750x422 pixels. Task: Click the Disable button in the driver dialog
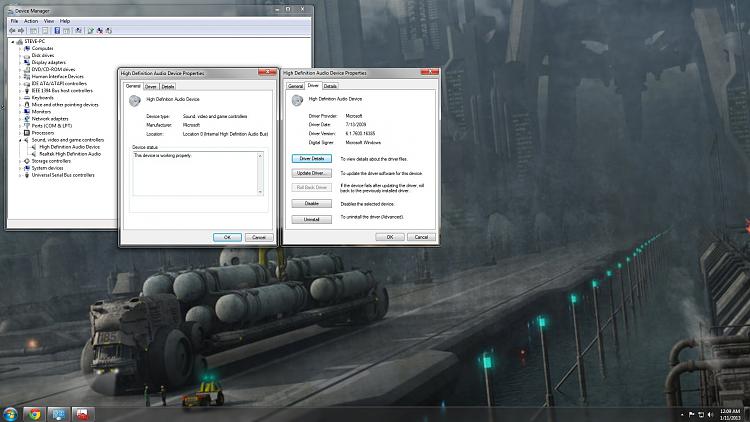point(311,204)
